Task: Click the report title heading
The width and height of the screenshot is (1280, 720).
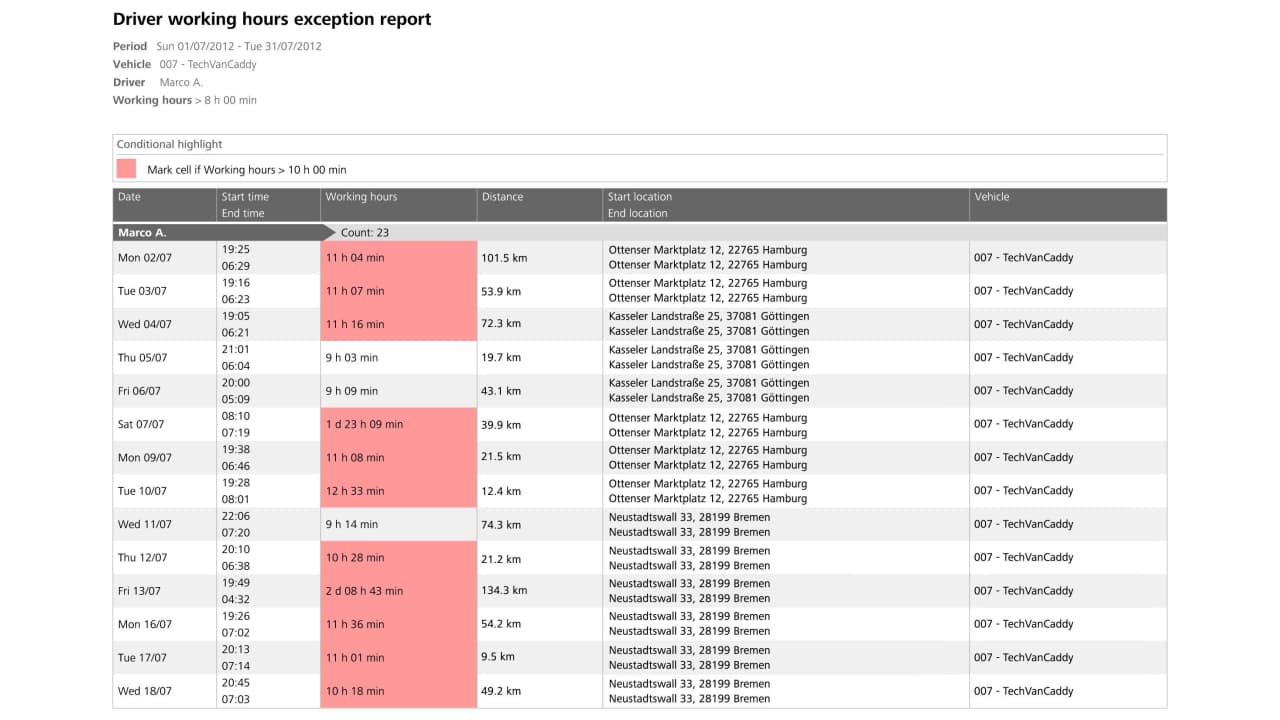Action: click(x=272, y=19)
